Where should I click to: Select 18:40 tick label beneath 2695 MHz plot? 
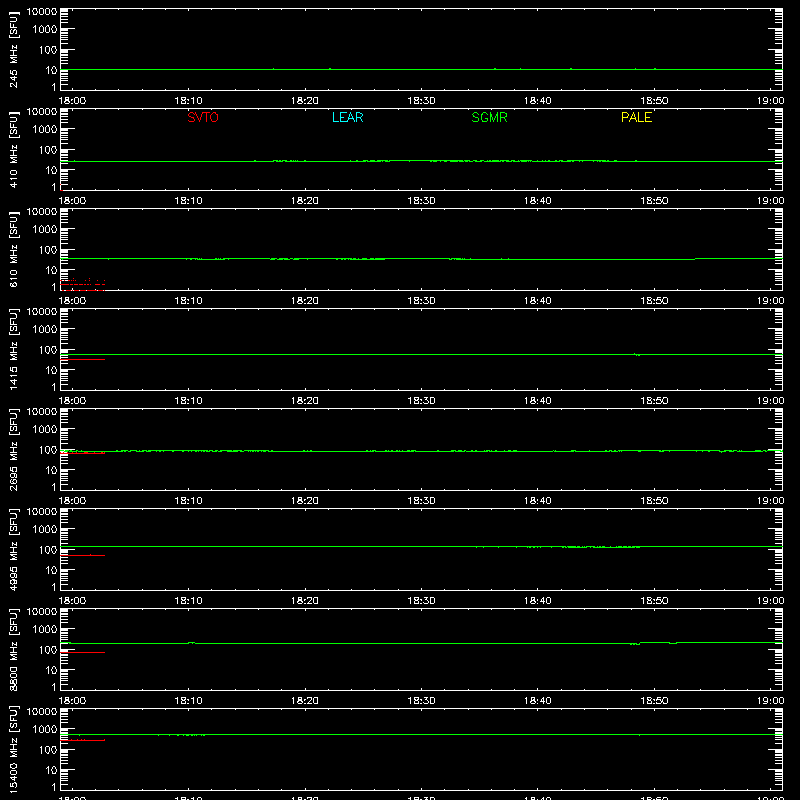(x=538, y=501)
